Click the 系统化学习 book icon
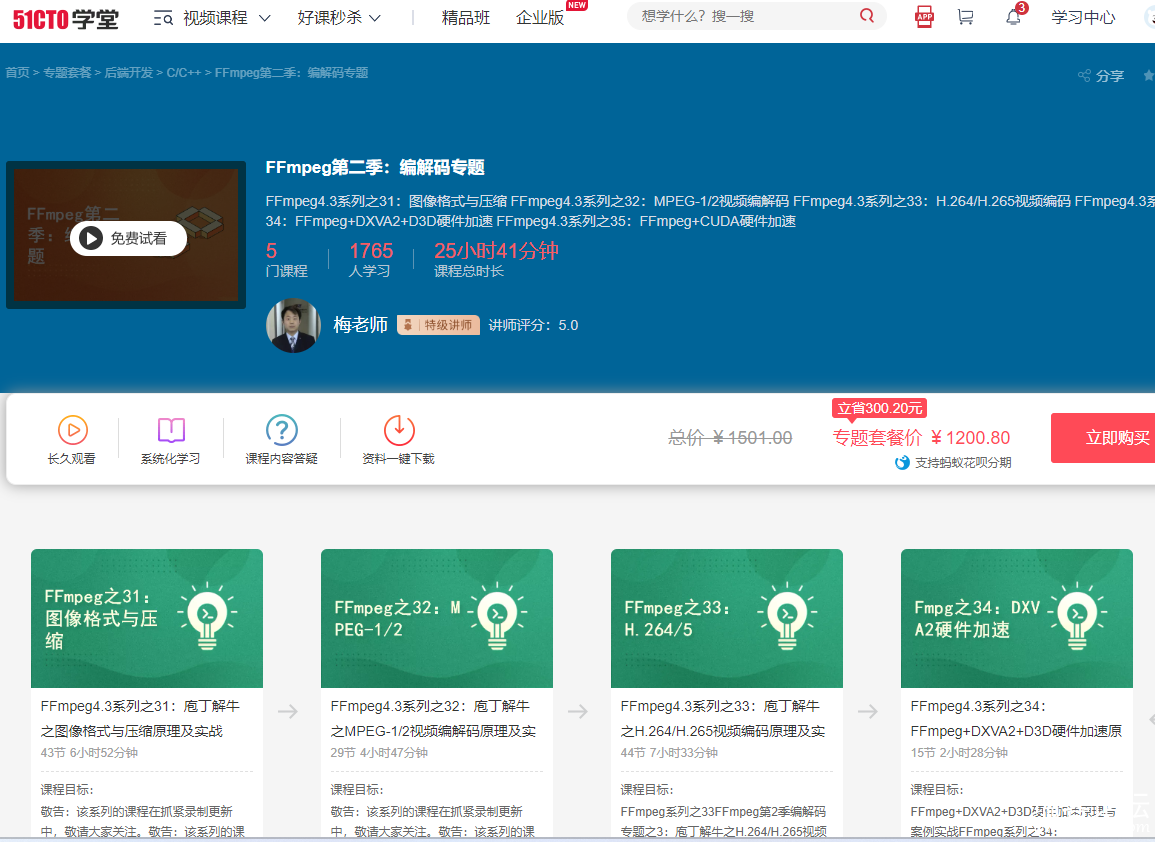 [171, 430]
